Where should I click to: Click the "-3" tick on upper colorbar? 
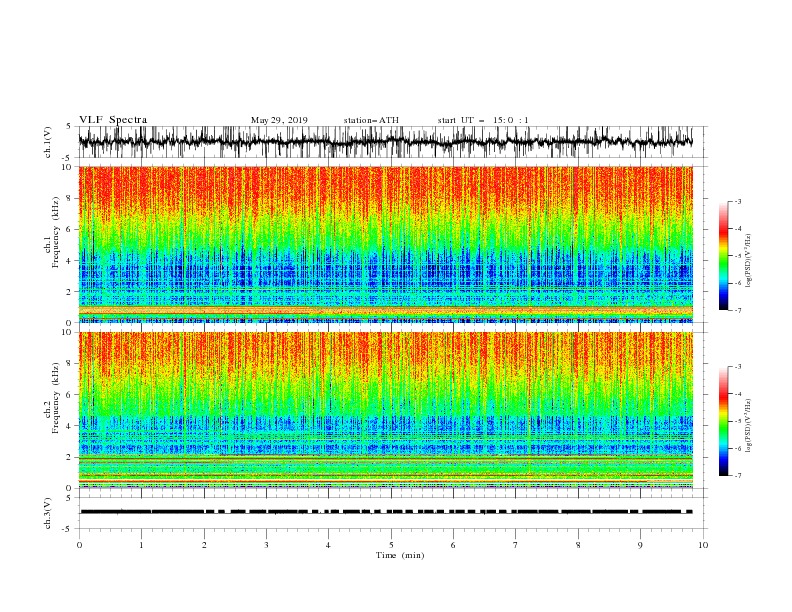[738, 201]
